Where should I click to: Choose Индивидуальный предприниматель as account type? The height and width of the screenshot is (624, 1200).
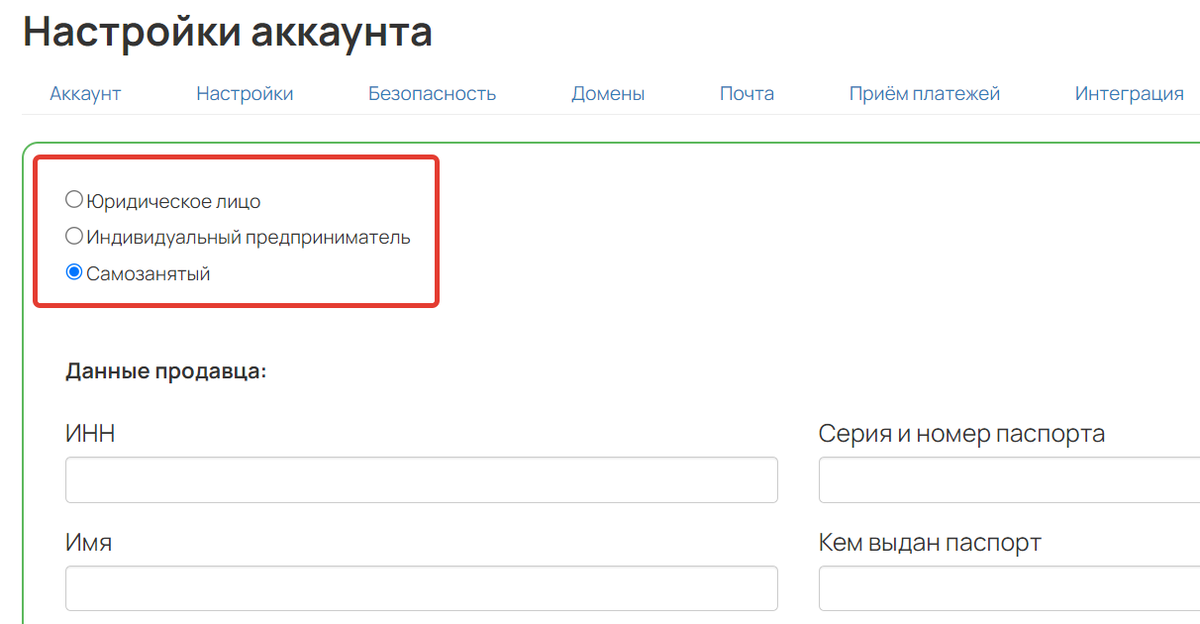click(x=74, y=235)
